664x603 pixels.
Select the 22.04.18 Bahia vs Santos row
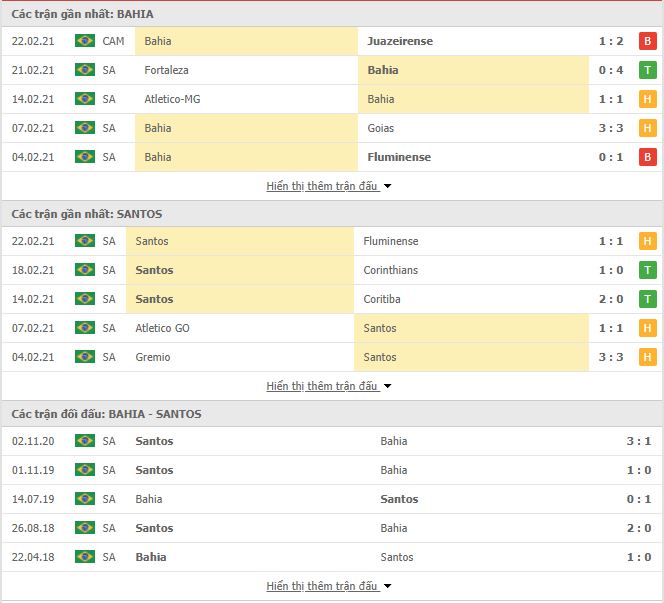point(332,557)
